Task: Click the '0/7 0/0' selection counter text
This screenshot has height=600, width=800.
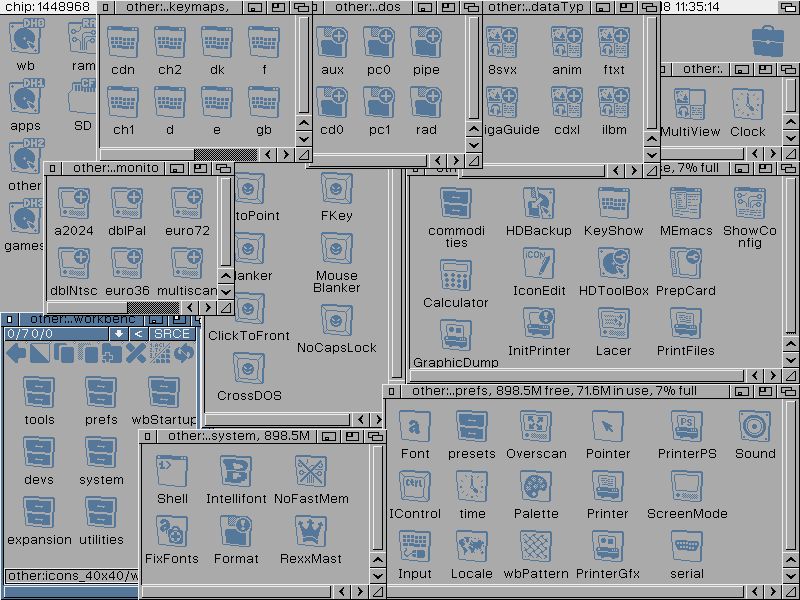Action: point(30,334)
